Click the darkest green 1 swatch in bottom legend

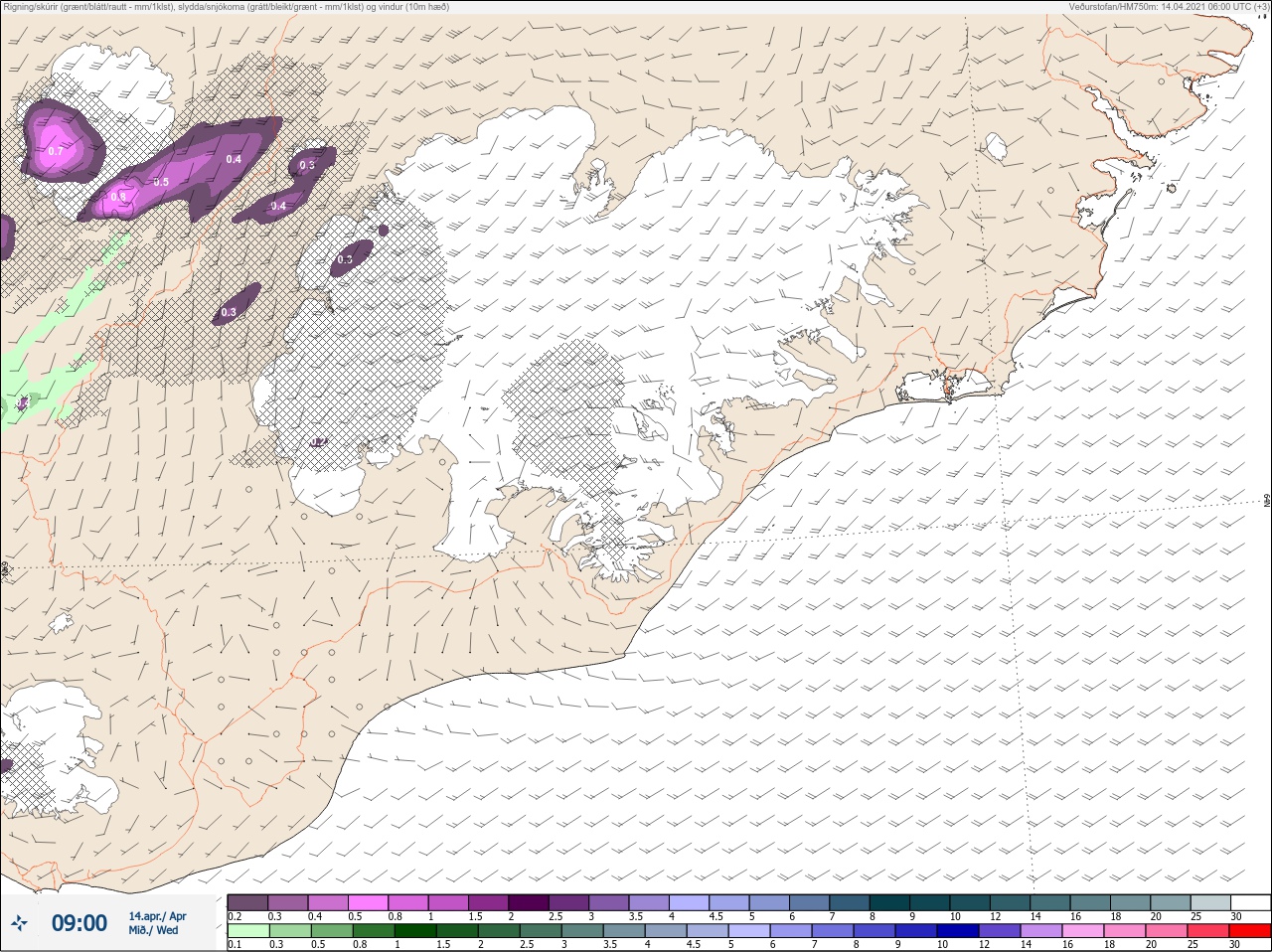pos(415,931)
